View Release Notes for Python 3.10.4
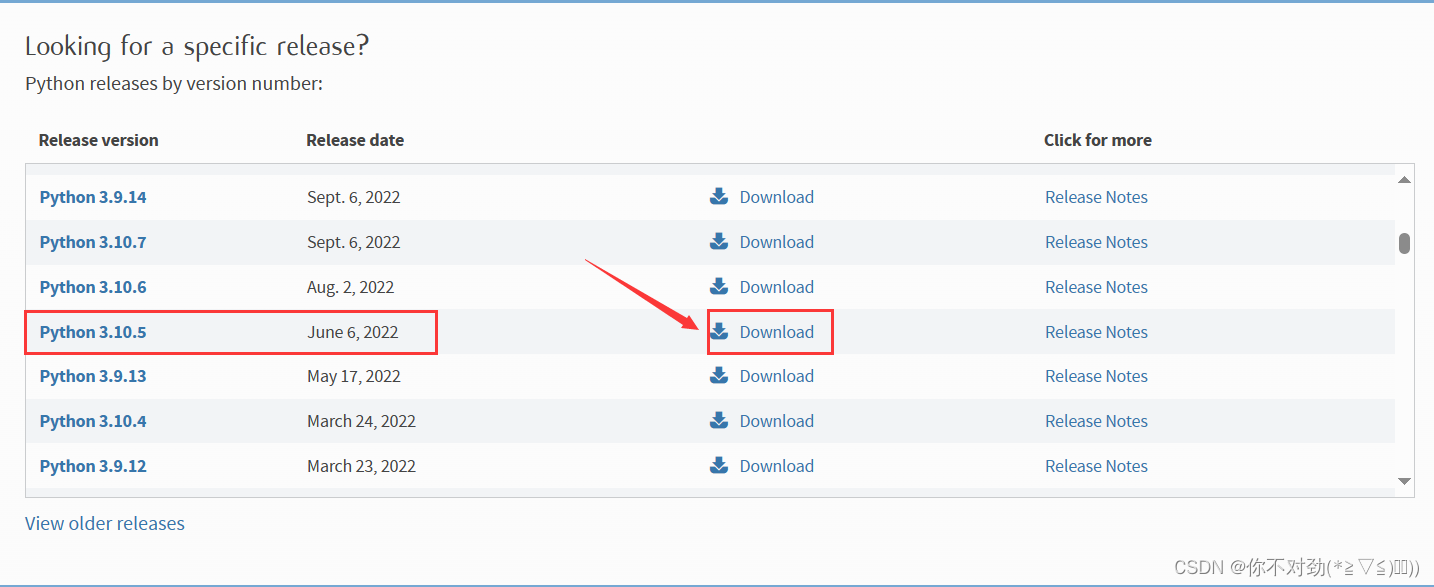This screenshot has width=1434, height=587. tap(1096, 421)
